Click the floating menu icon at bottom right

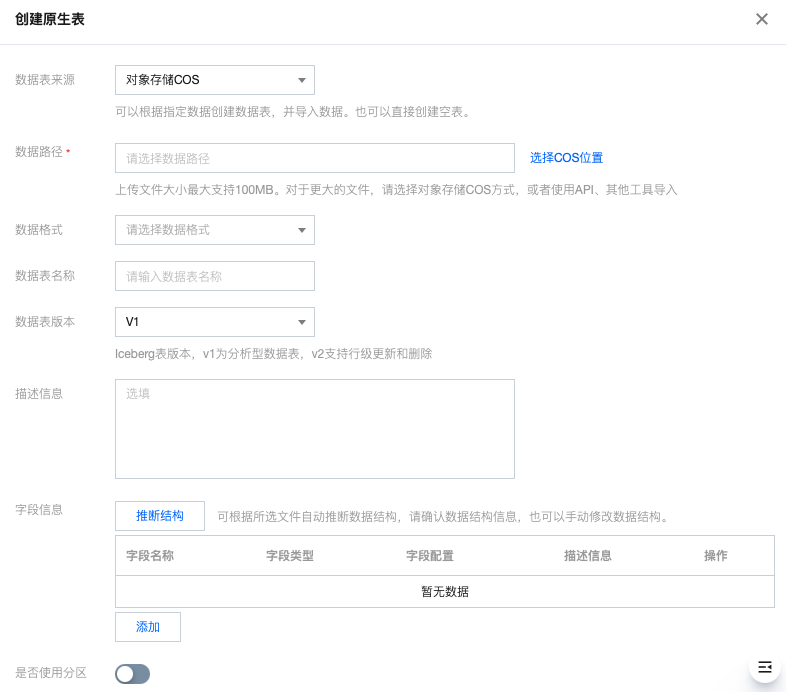pyautogui.click(x=765, y=667)
